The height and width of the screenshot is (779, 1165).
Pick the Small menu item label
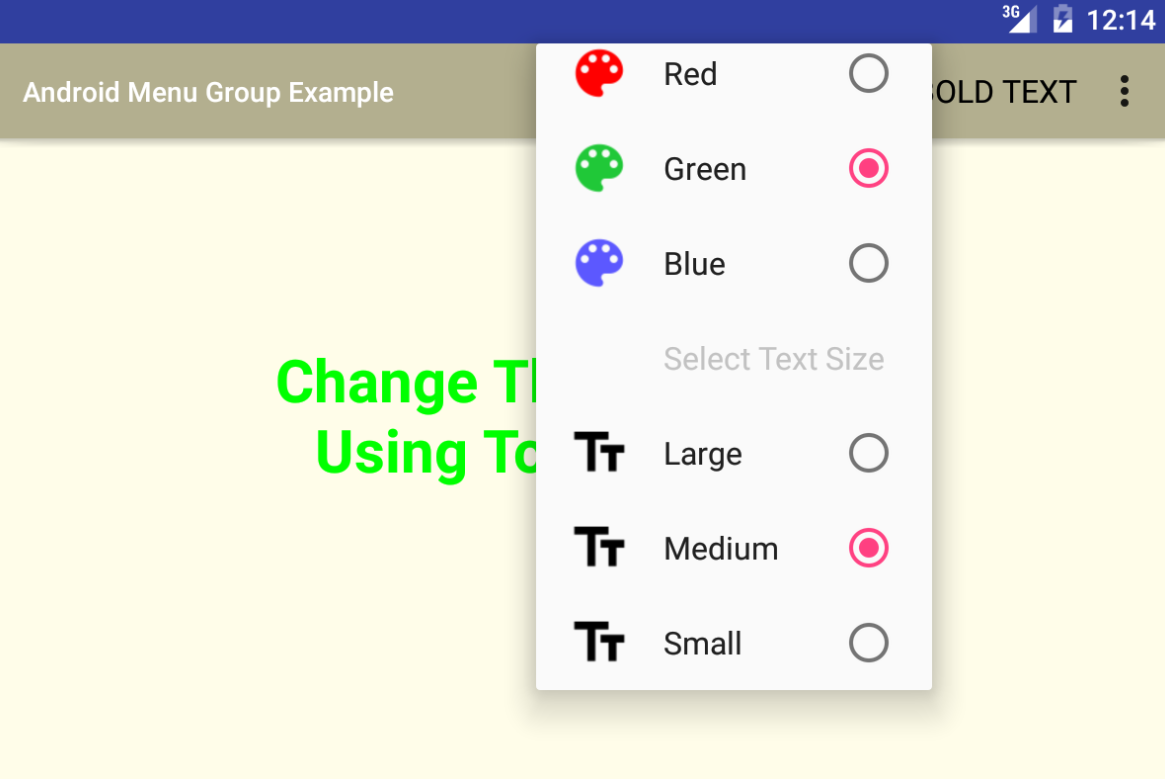(x=702, y=643)
